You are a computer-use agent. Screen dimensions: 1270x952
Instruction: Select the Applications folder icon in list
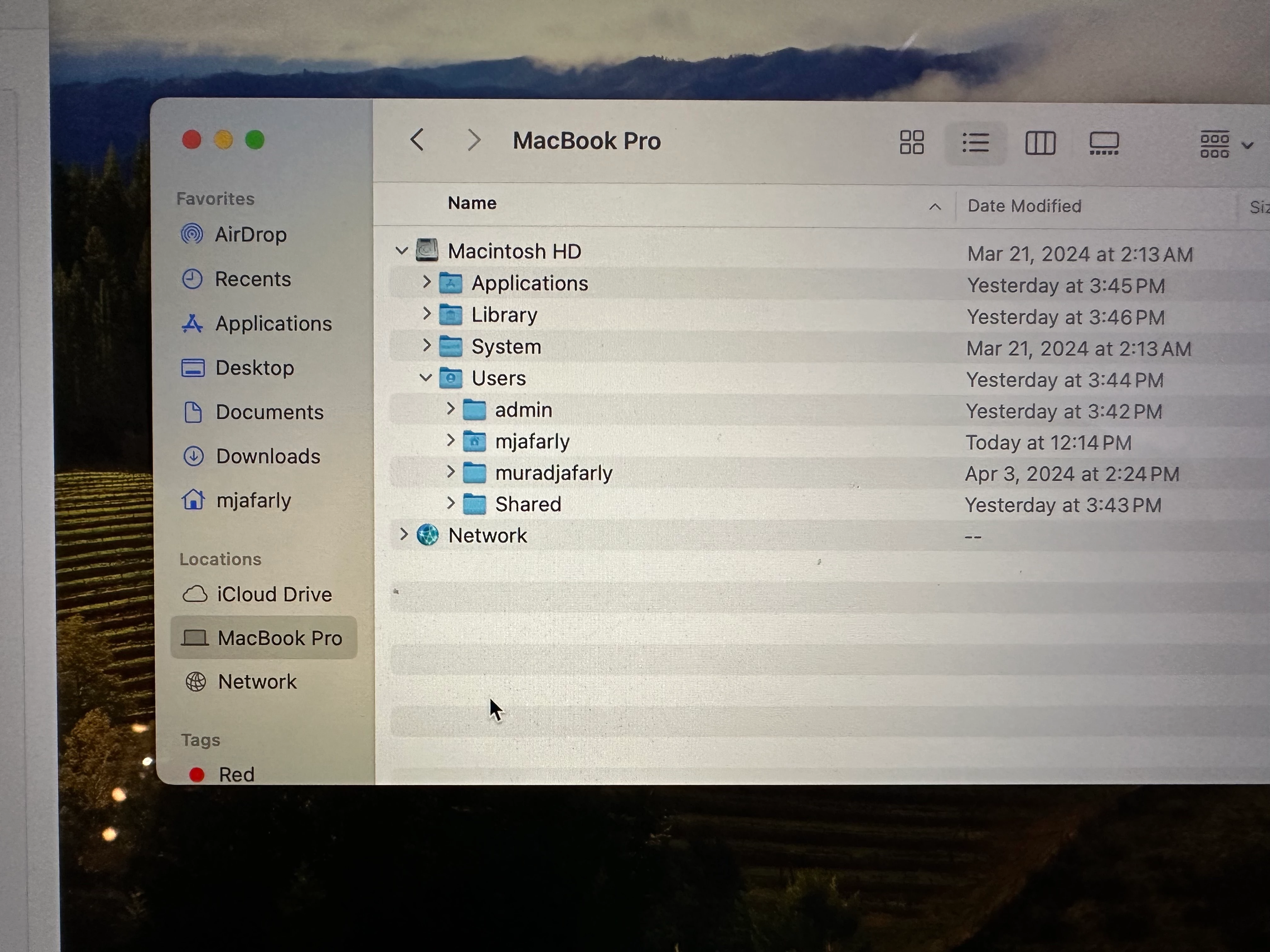click(x=451, y=282)
